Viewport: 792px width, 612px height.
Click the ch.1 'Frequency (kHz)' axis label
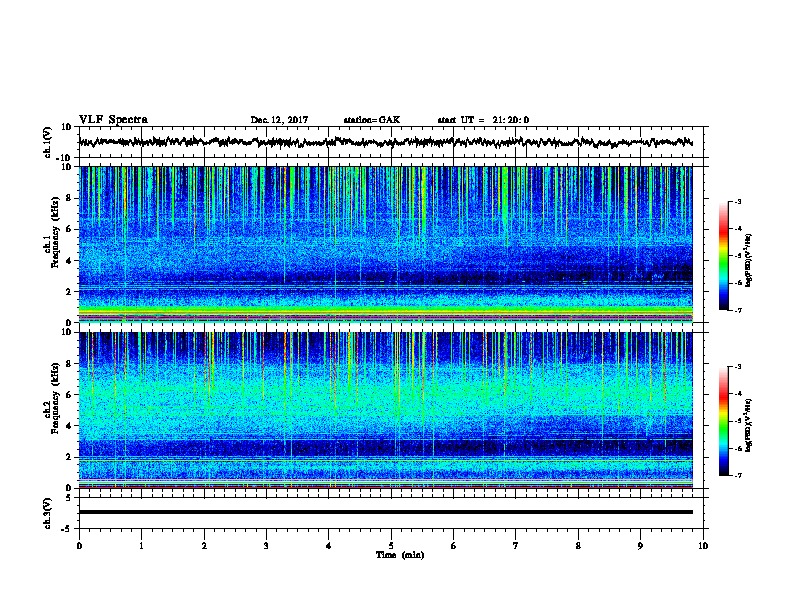55,231
